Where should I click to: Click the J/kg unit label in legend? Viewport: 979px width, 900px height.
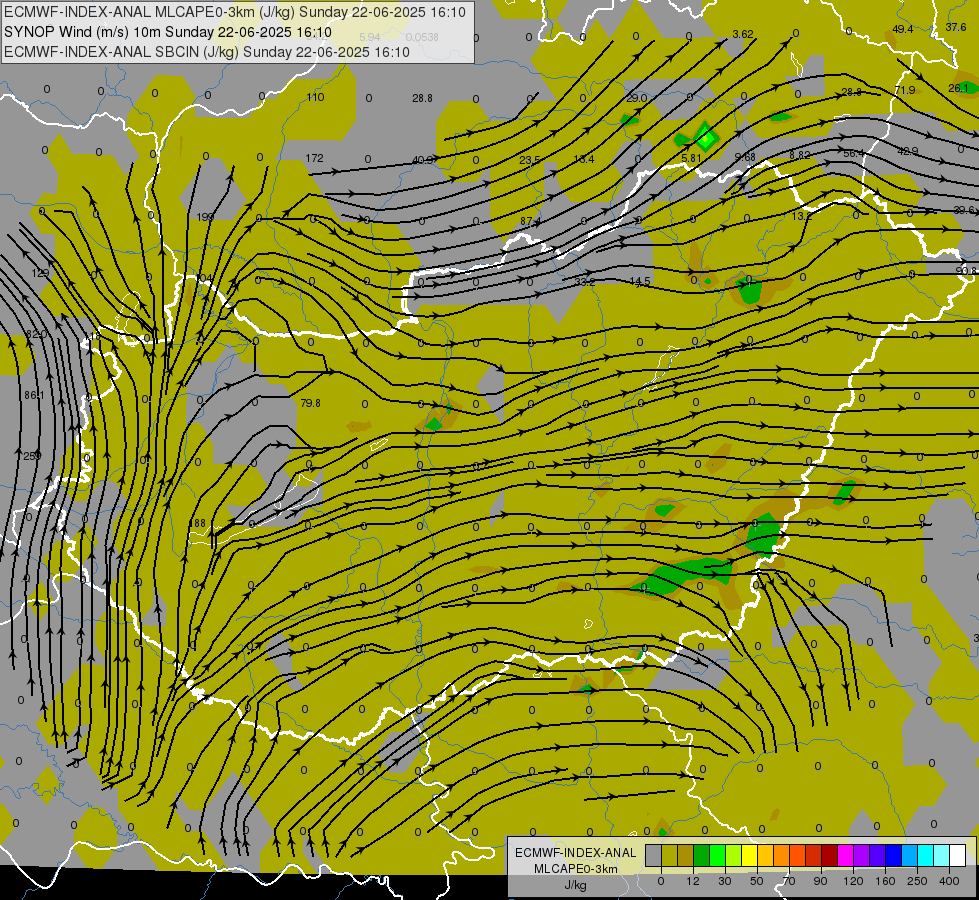point(575,885)
